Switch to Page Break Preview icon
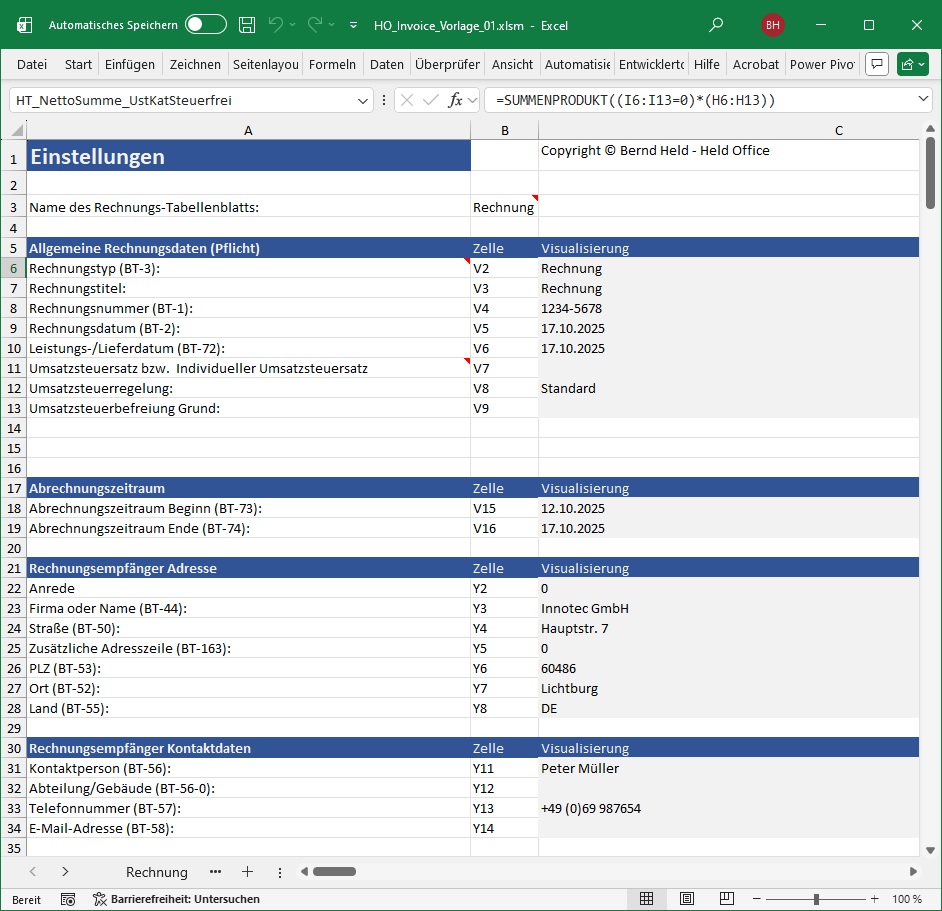Viewport: 942px width, 911px height. (729, 899)
